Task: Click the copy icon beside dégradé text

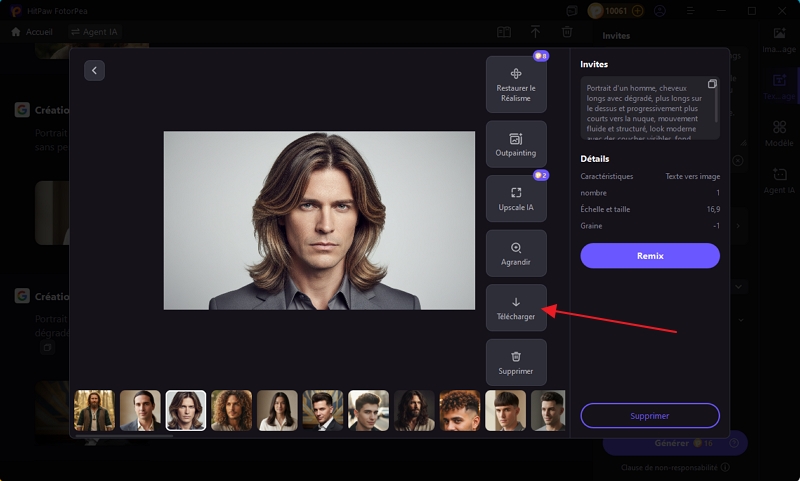Action: [47, 347]
